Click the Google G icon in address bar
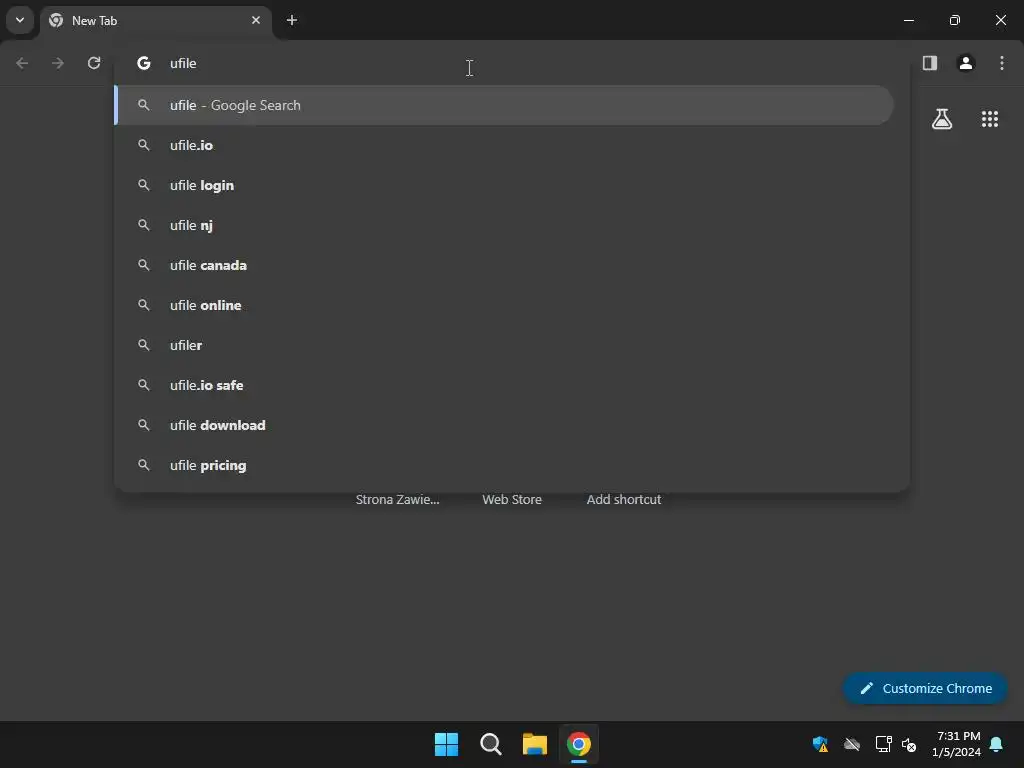This screenshot has width=1024, height=768. coord(144,63)
